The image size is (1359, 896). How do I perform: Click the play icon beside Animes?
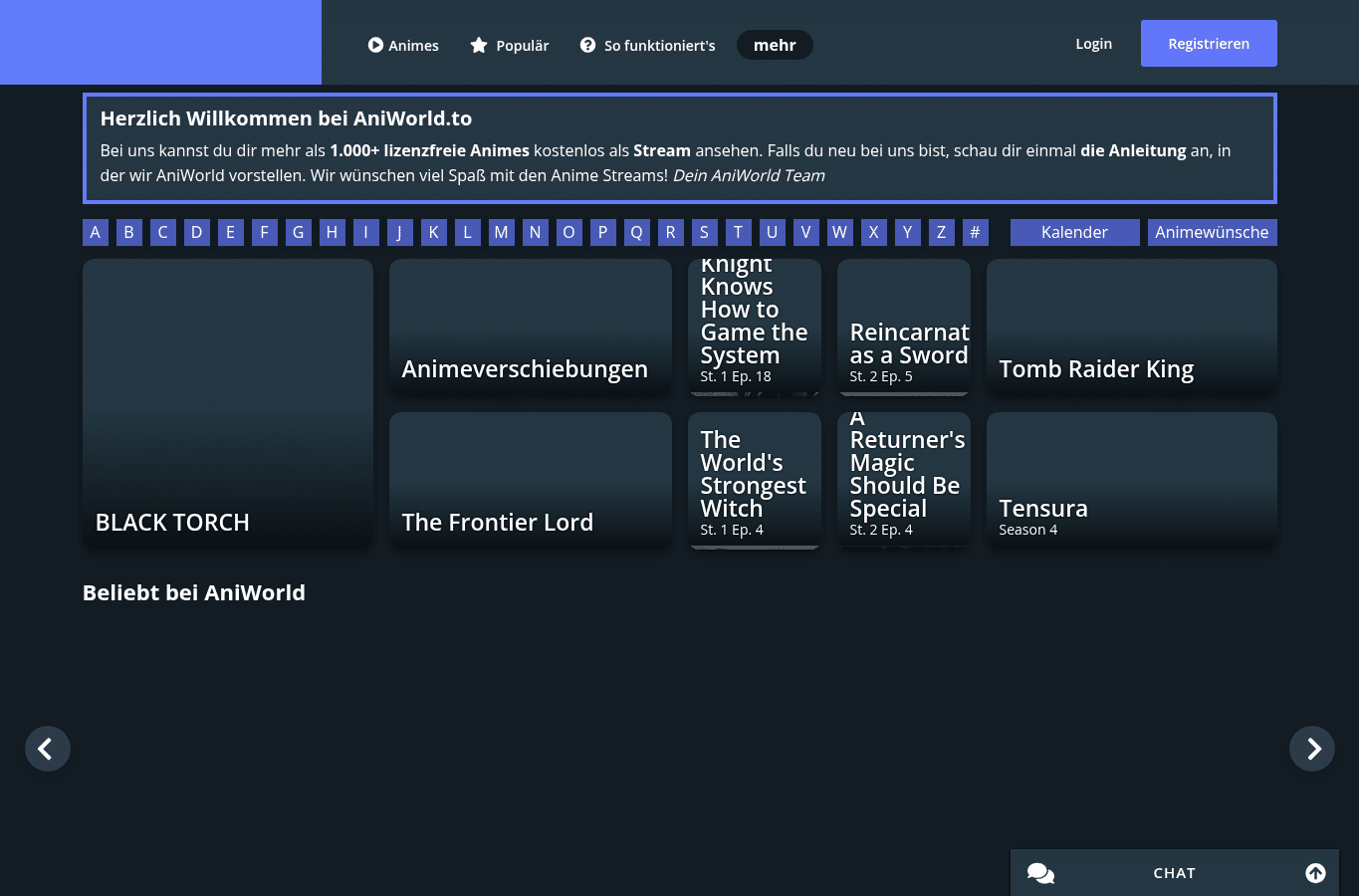coord(375,45)
